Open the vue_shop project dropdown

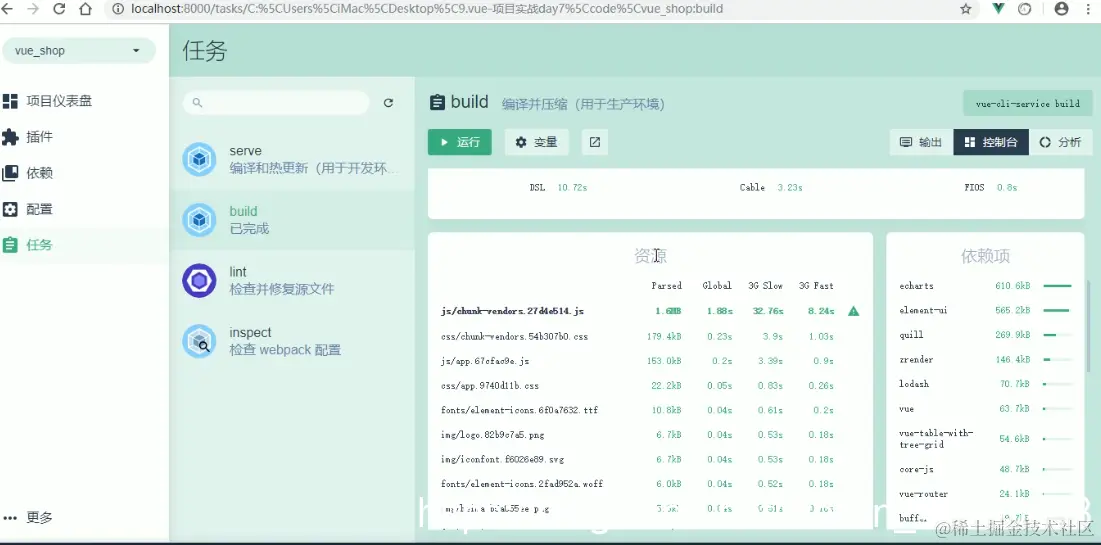tap(79, 51)
